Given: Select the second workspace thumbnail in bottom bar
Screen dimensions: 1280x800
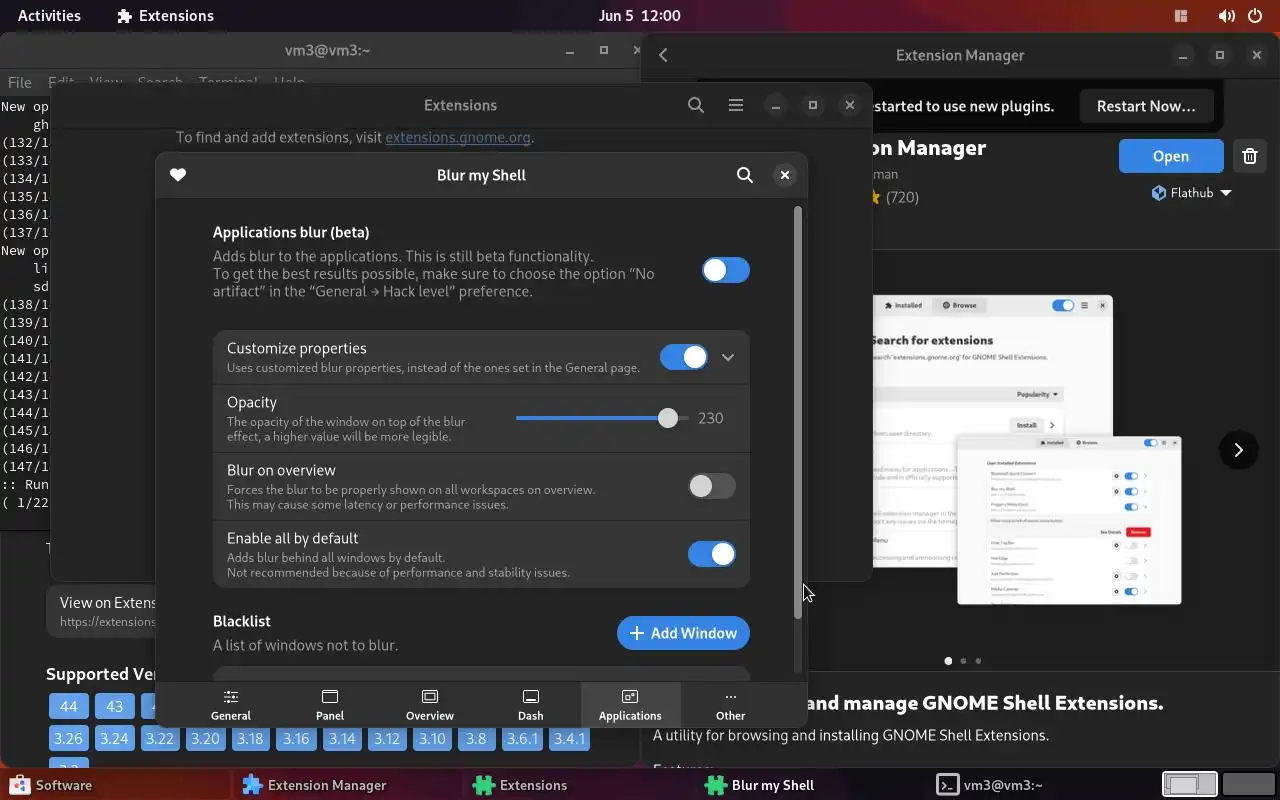Looking at the screenshot, I should pos(1248,785).
